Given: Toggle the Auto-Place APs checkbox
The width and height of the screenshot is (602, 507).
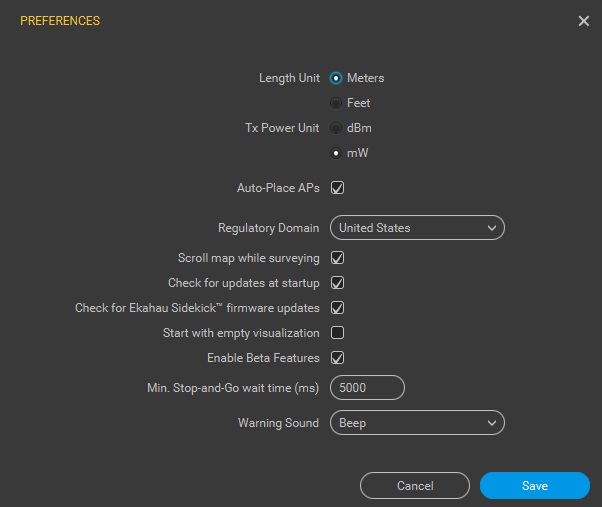Looking at the screenshot, I should [x=338, y=187].
